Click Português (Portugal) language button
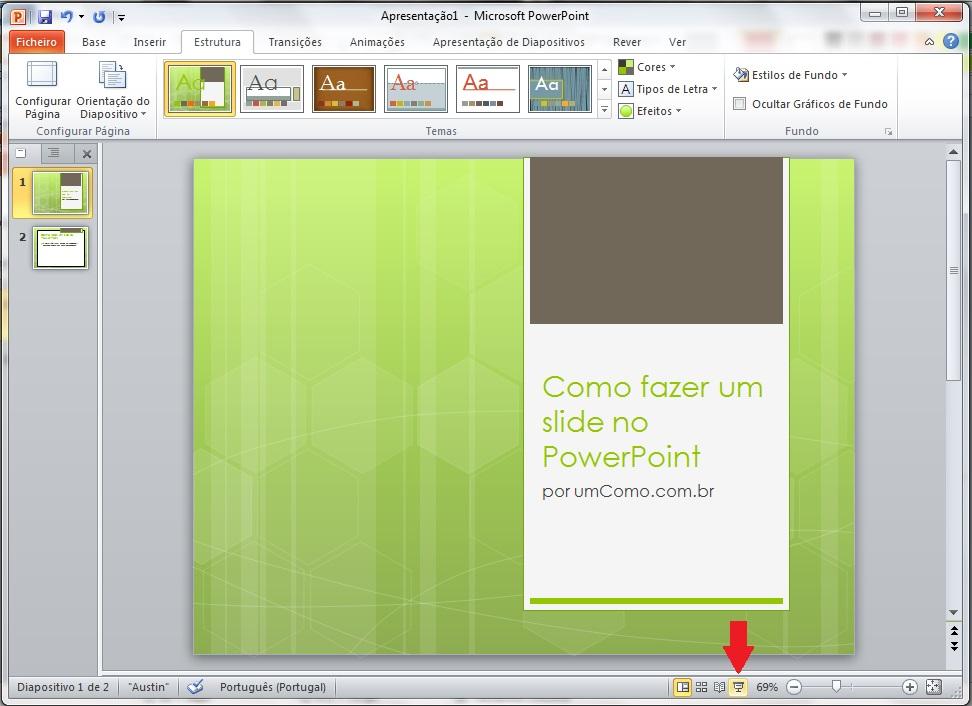Image resolution: width=972 pixels, height=706 pixels. point(272,687)
